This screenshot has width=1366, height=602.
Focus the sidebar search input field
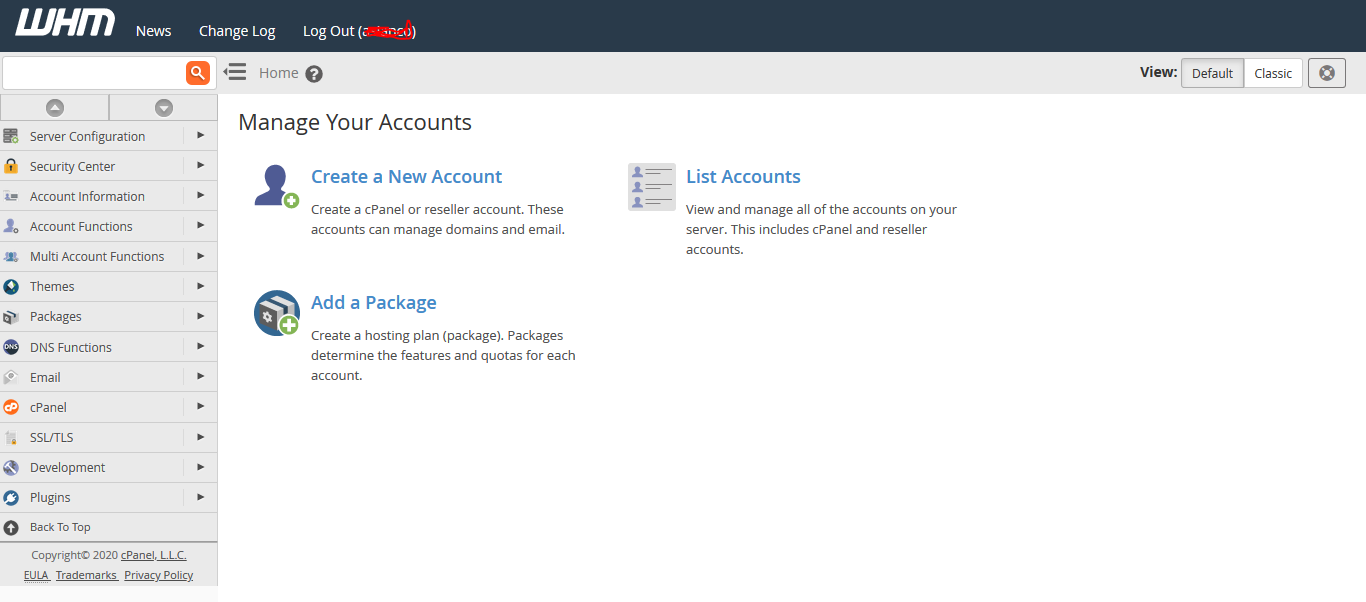point(94,72)
